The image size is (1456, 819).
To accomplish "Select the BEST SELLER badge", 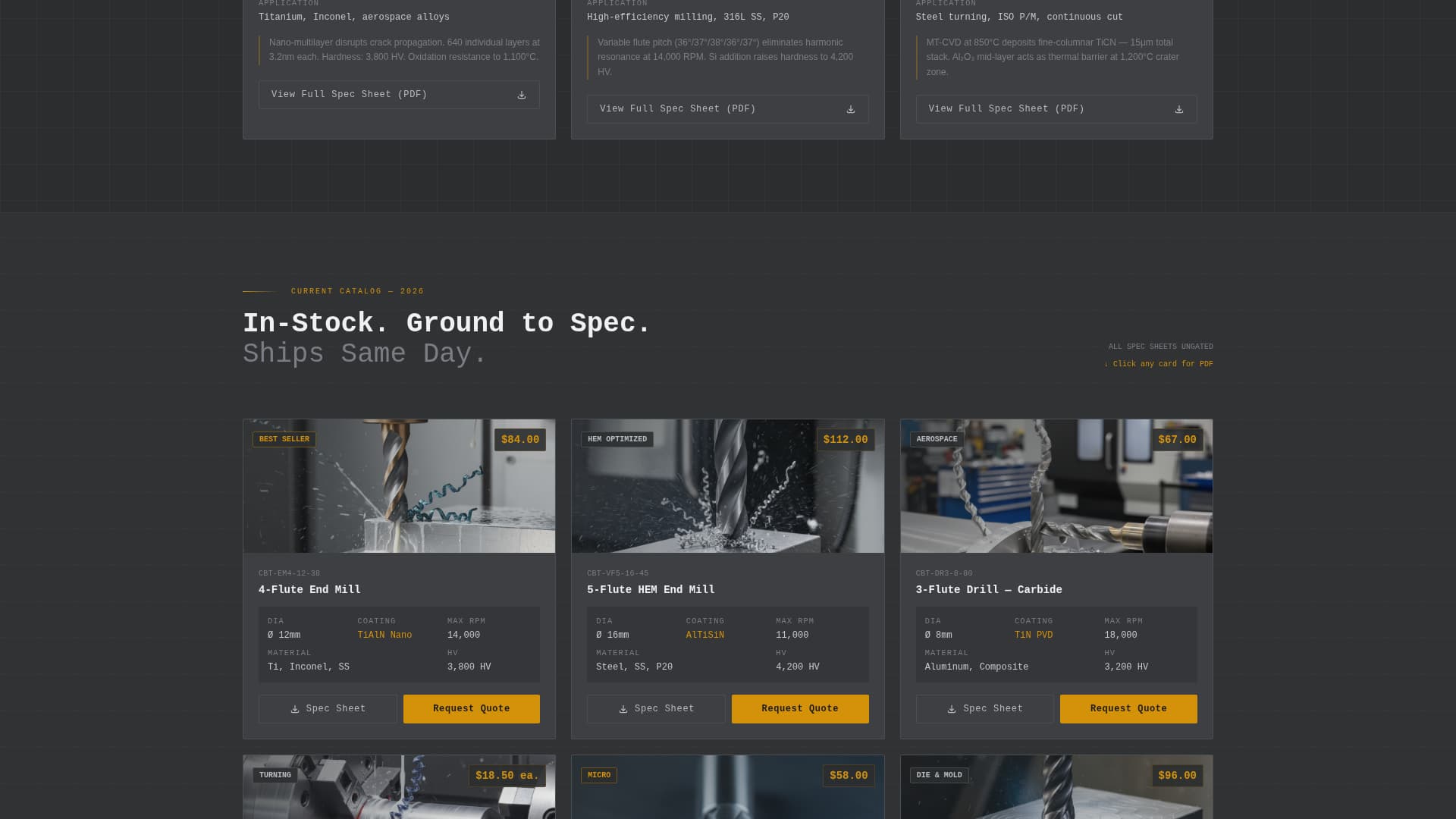I will tap(284, 439).
